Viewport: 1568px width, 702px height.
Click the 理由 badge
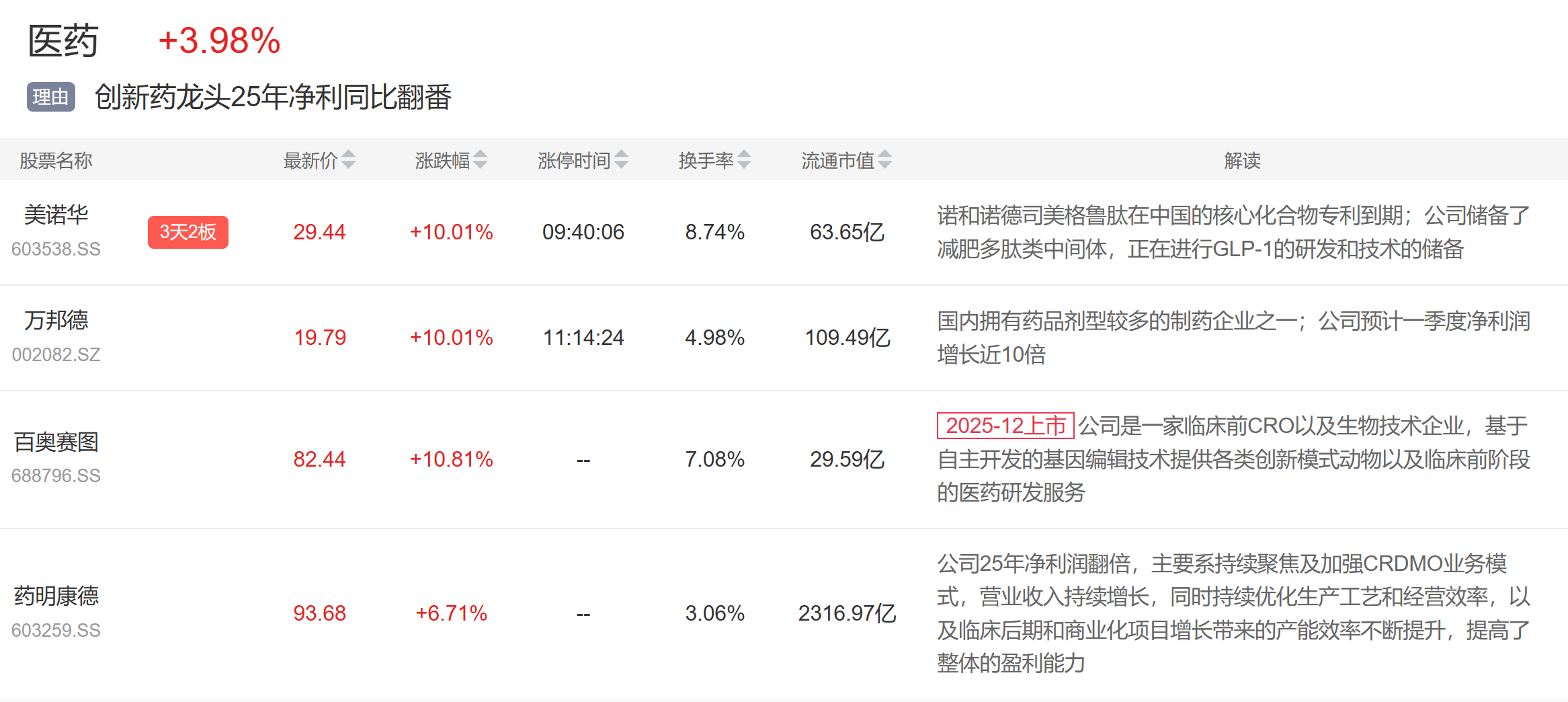pyautogui.click(x=51, y=97)
